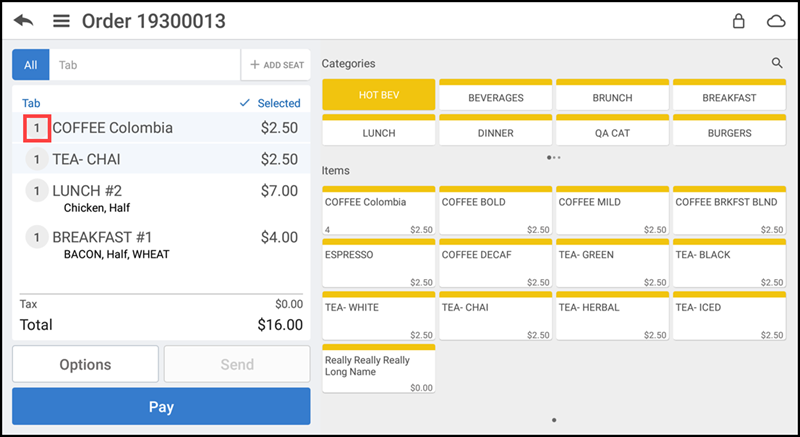The image size is (800, 437).
Task: Open the BREAKFAST category
Action: click(730, 95)
